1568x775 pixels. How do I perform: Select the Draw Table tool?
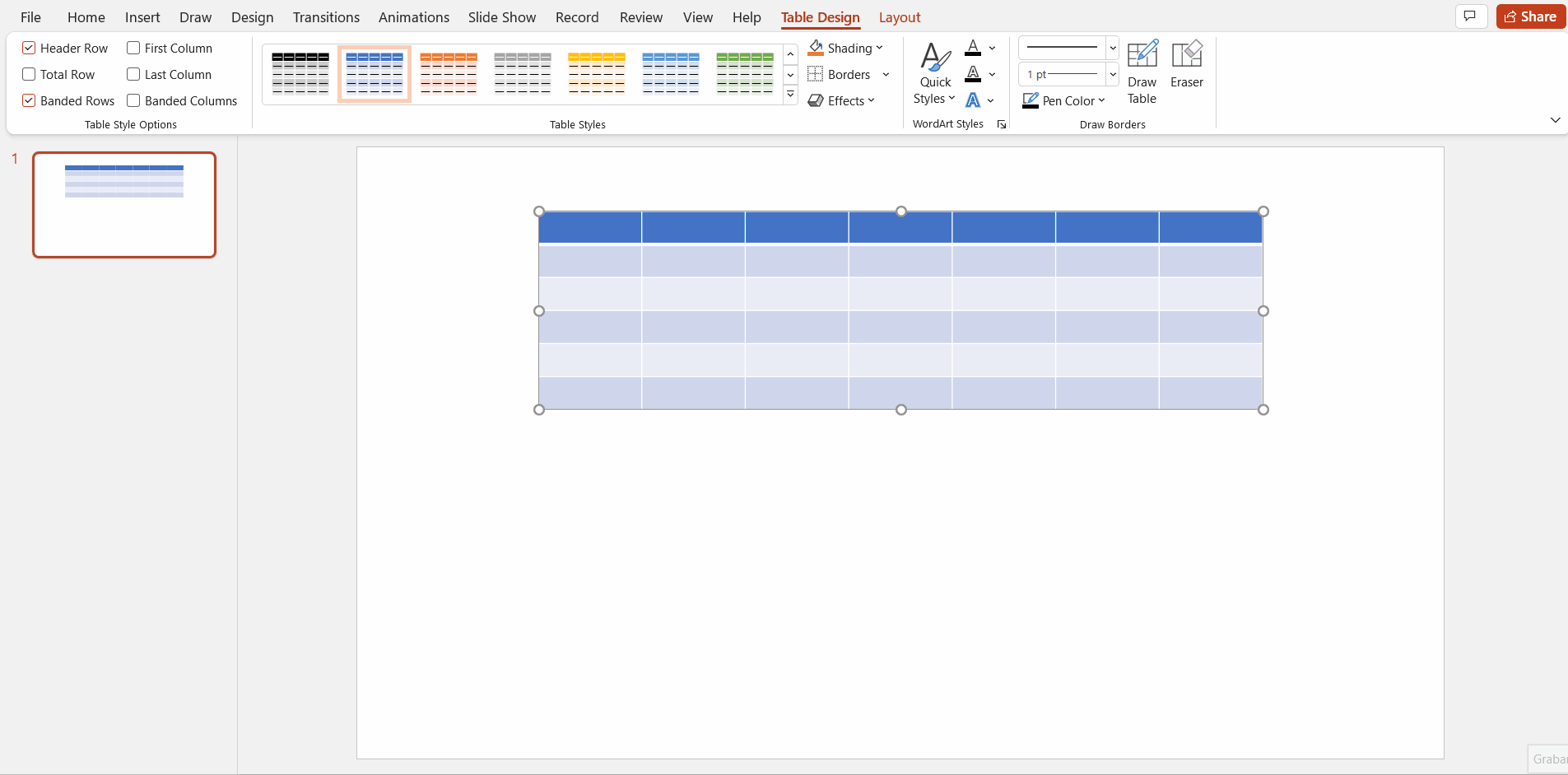[1142, 72]
